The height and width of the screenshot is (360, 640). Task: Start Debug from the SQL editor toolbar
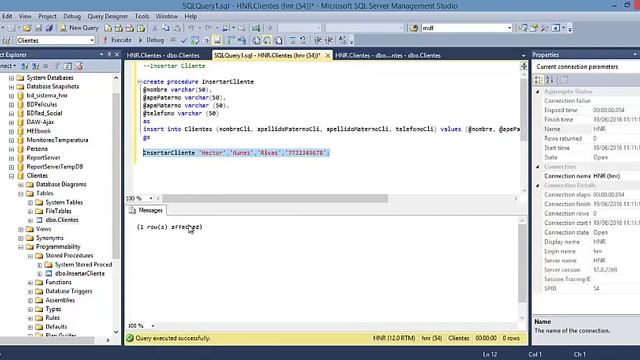[151, 40]
